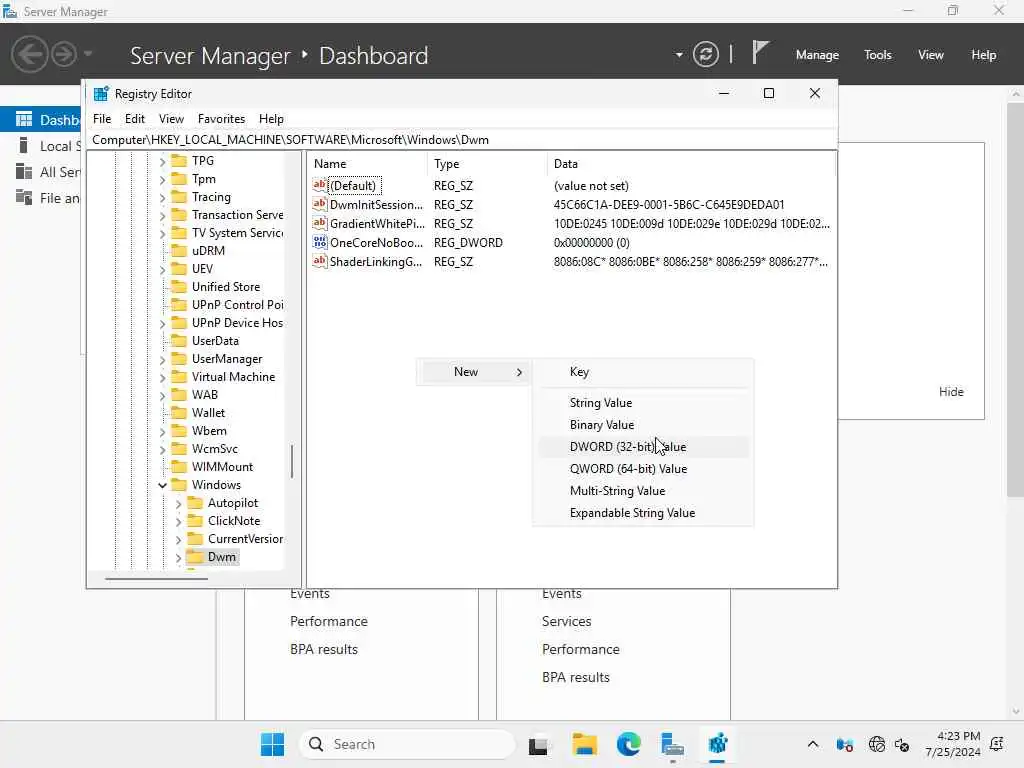Choose String Value from New submenu
Image resolution: width=1024 pixels, height=768 pixels.
coord(643,403)
